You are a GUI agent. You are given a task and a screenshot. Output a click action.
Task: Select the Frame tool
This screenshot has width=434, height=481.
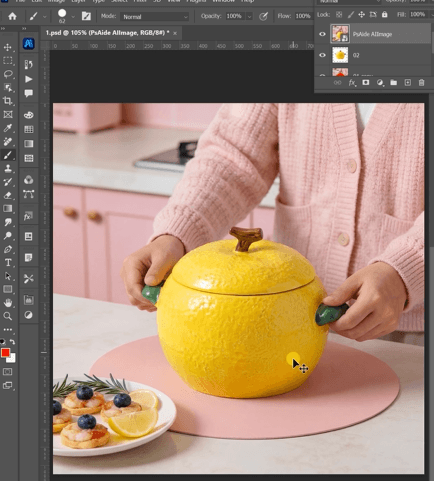[x=8, y=114]
